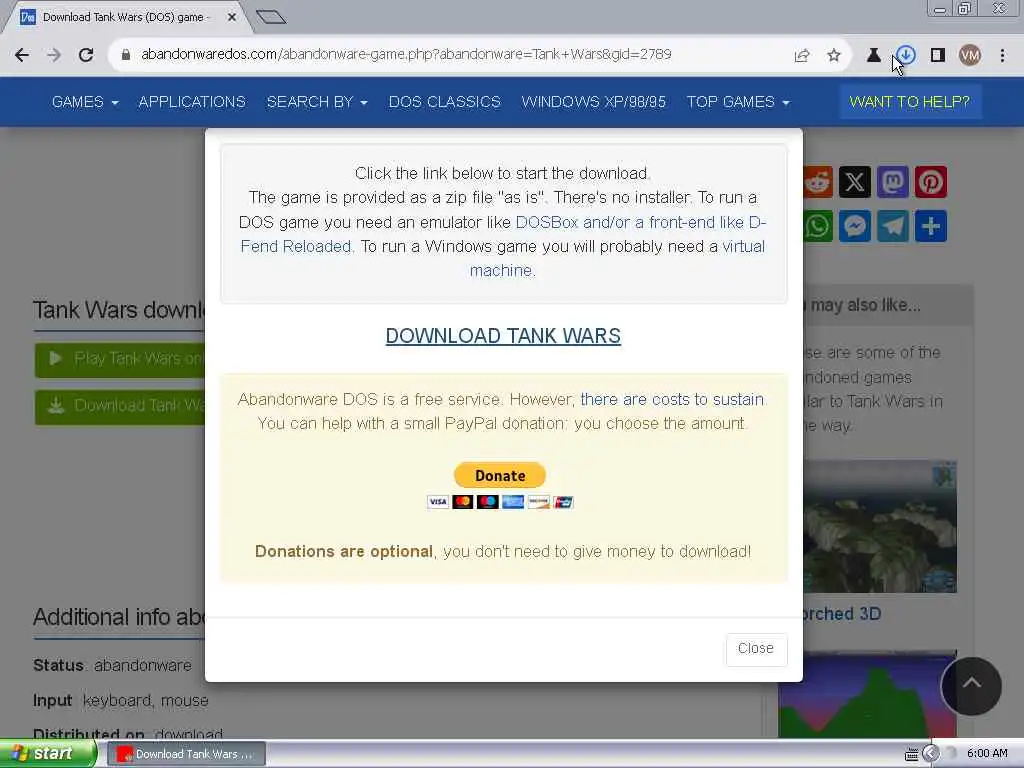Click the blue plus share icon

tap(931, 226)
